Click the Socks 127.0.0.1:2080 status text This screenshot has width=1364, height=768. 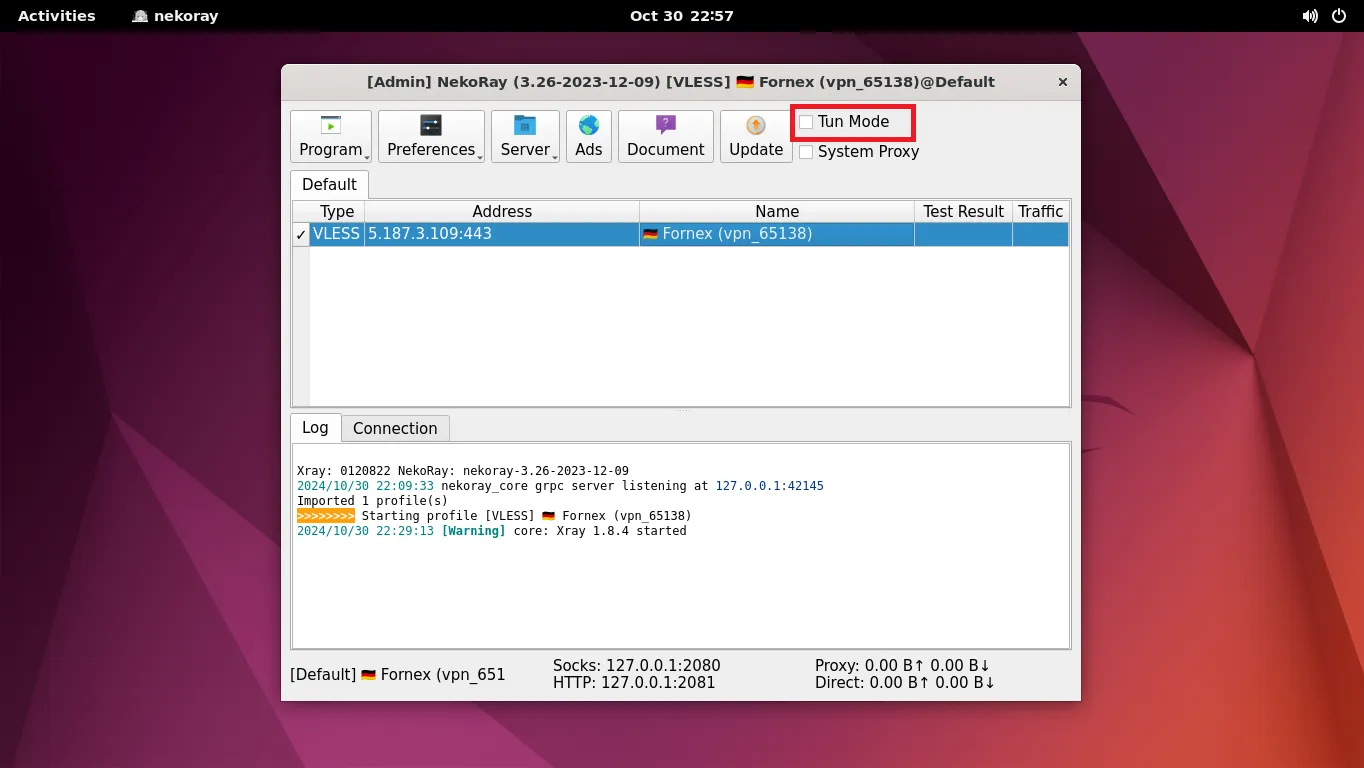pos(636,666)
